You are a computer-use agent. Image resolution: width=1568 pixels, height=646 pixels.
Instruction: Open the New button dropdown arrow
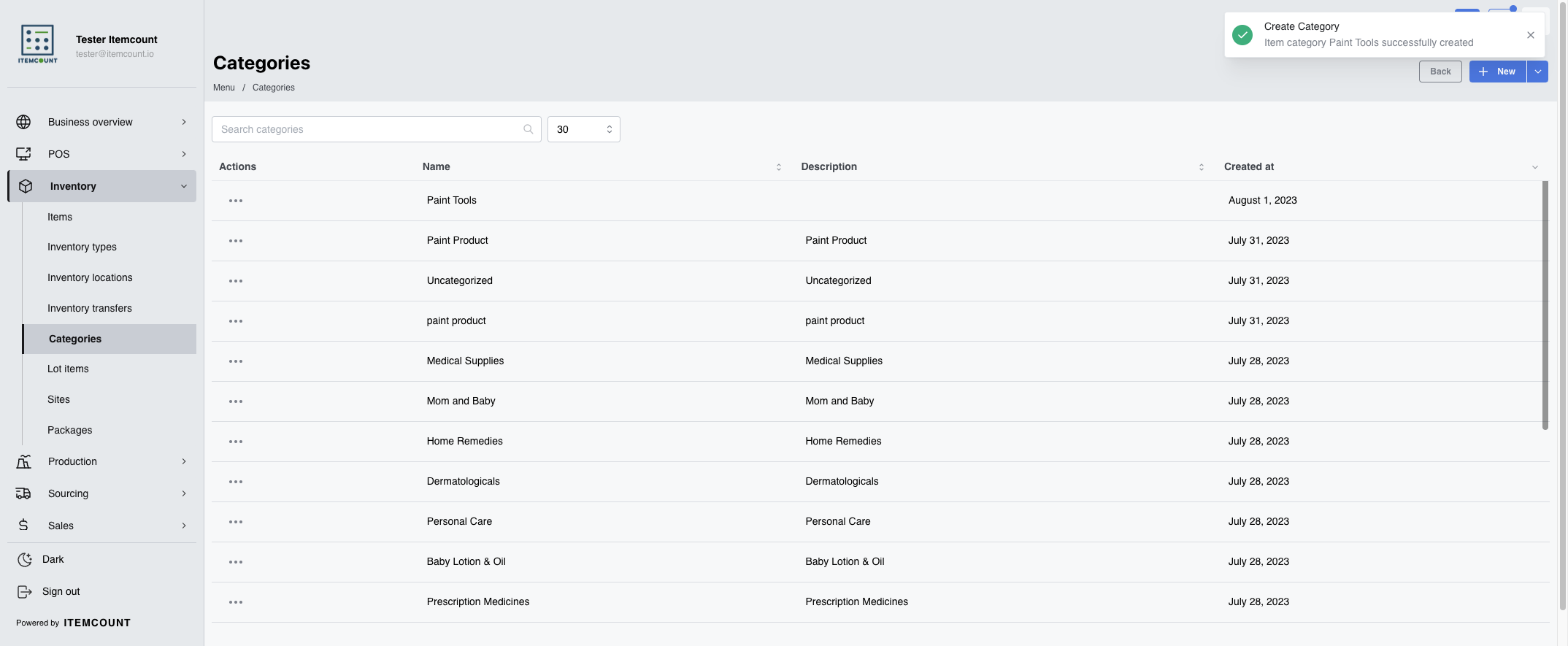tap(1537, 72)
